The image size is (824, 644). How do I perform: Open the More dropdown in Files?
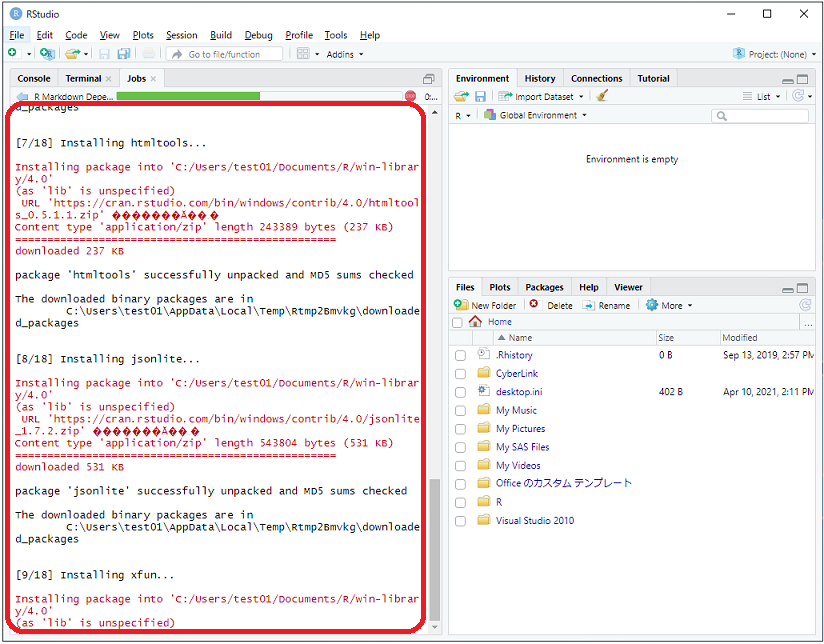click(x=669, y=305)
